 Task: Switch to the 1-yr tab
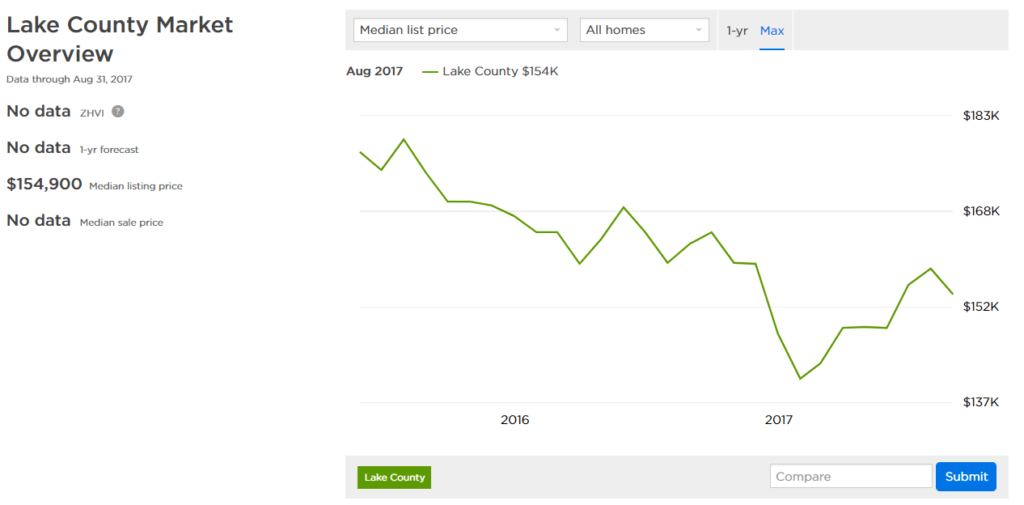[x=737, y=31]
